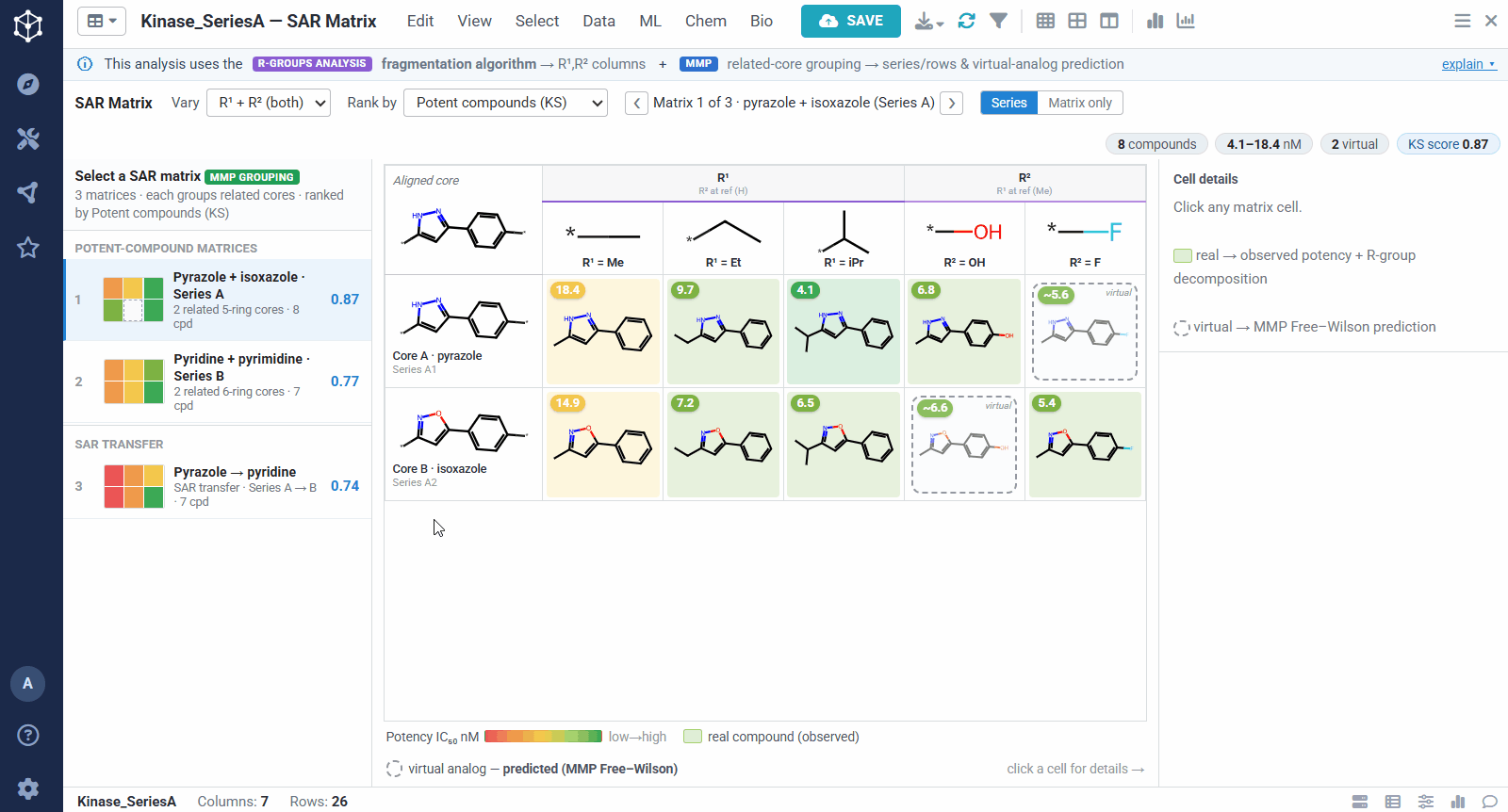Click the info icon in analysis banner
This screenshot has height=812, width=1508.
click(85, 64)
